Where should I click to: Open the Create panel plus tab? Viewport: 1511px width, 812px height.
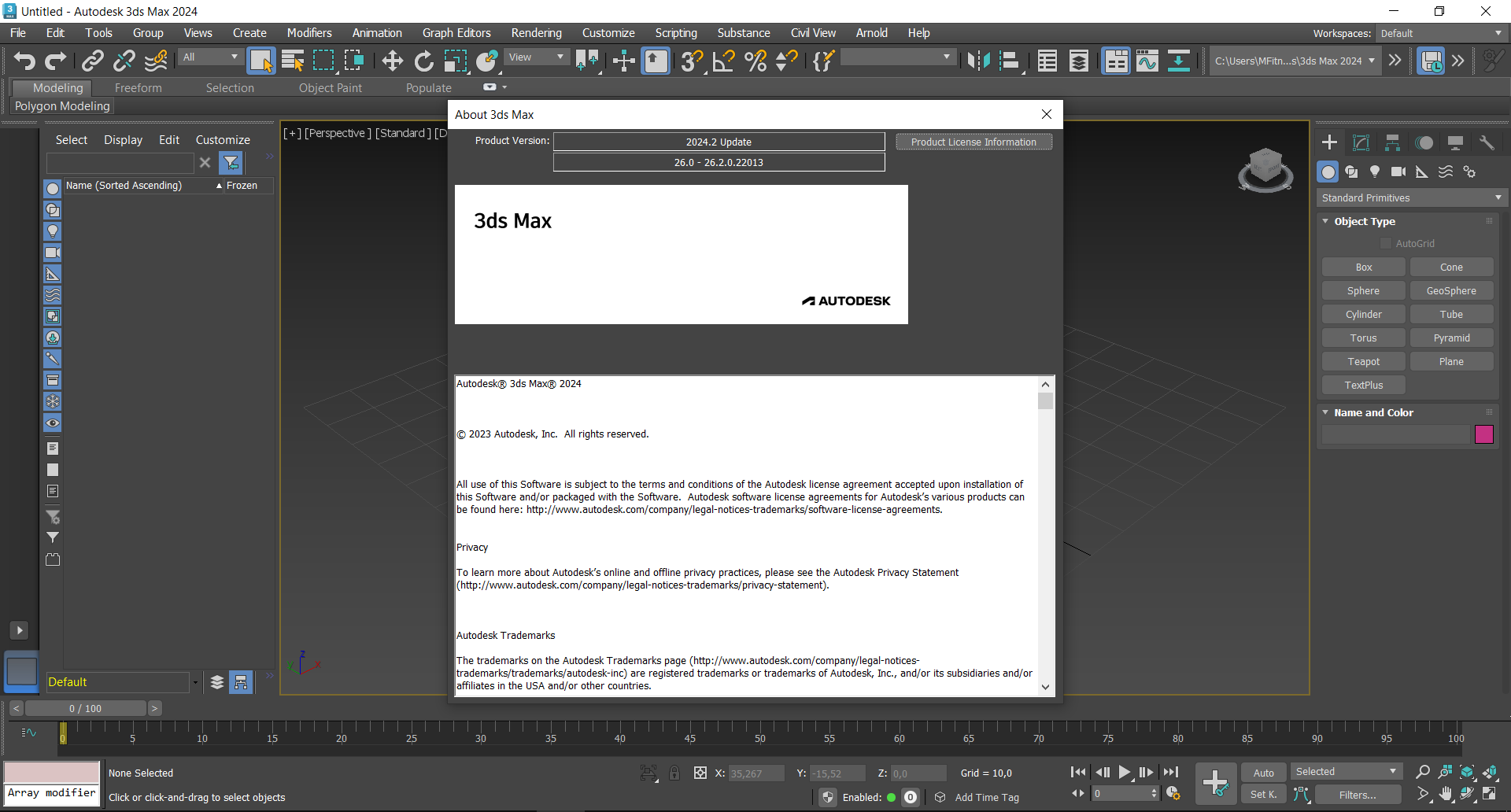pos(1329,142)
